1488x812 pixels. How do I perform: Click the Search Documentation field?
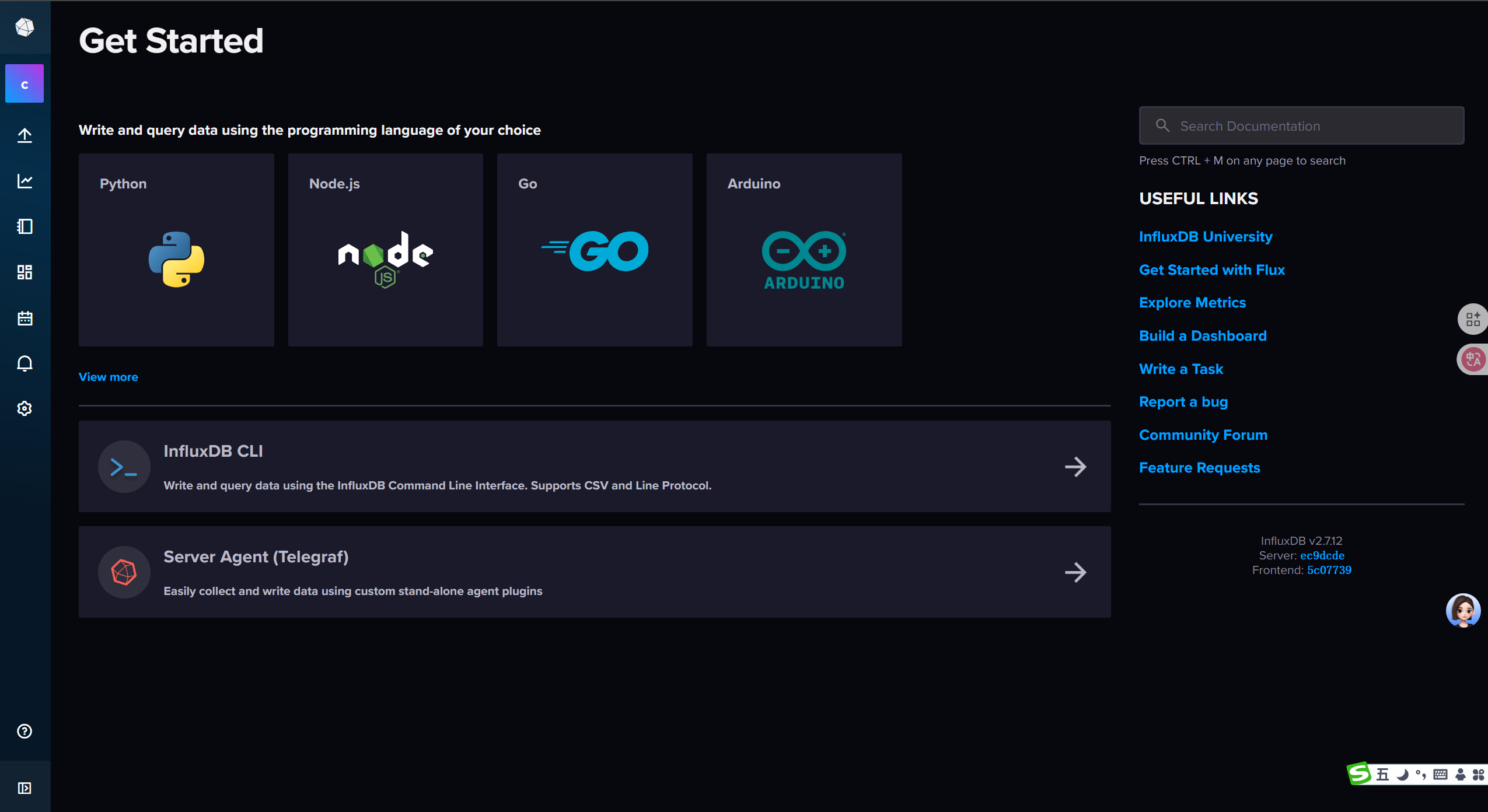tap(1301, 125)
